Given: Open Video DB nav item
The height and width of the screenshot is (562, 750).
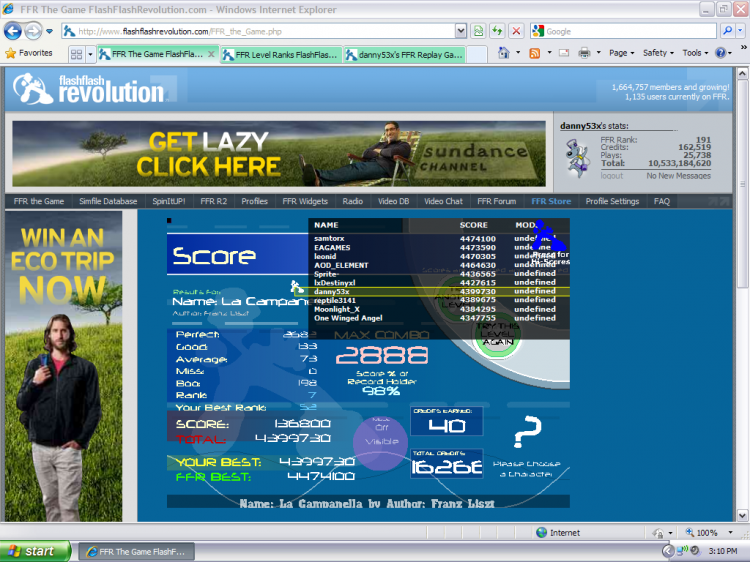Looking at the screenshot, I should pos(394,201).
